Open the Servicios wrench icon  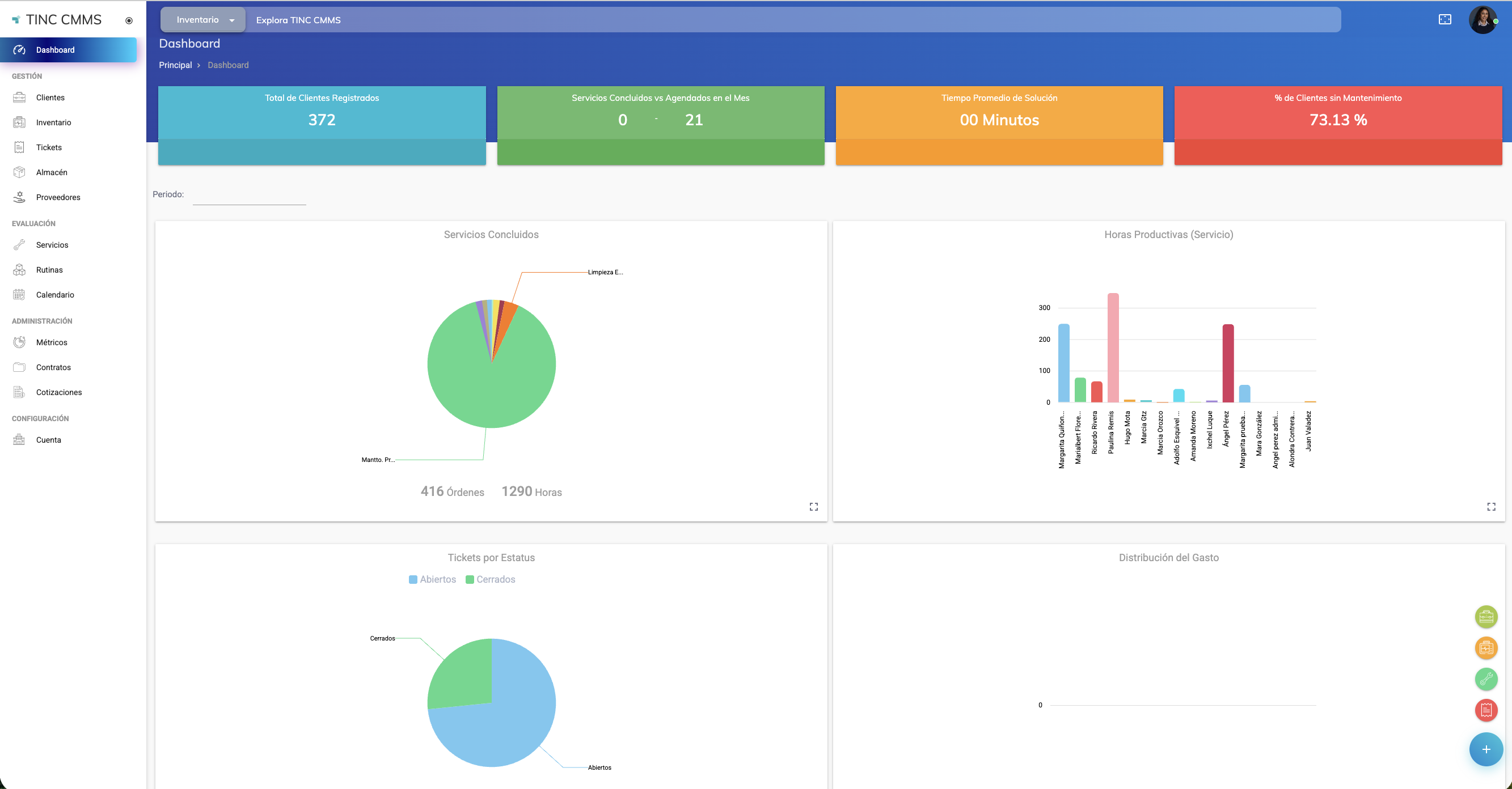pyautogui.click(x=19, y=245)
